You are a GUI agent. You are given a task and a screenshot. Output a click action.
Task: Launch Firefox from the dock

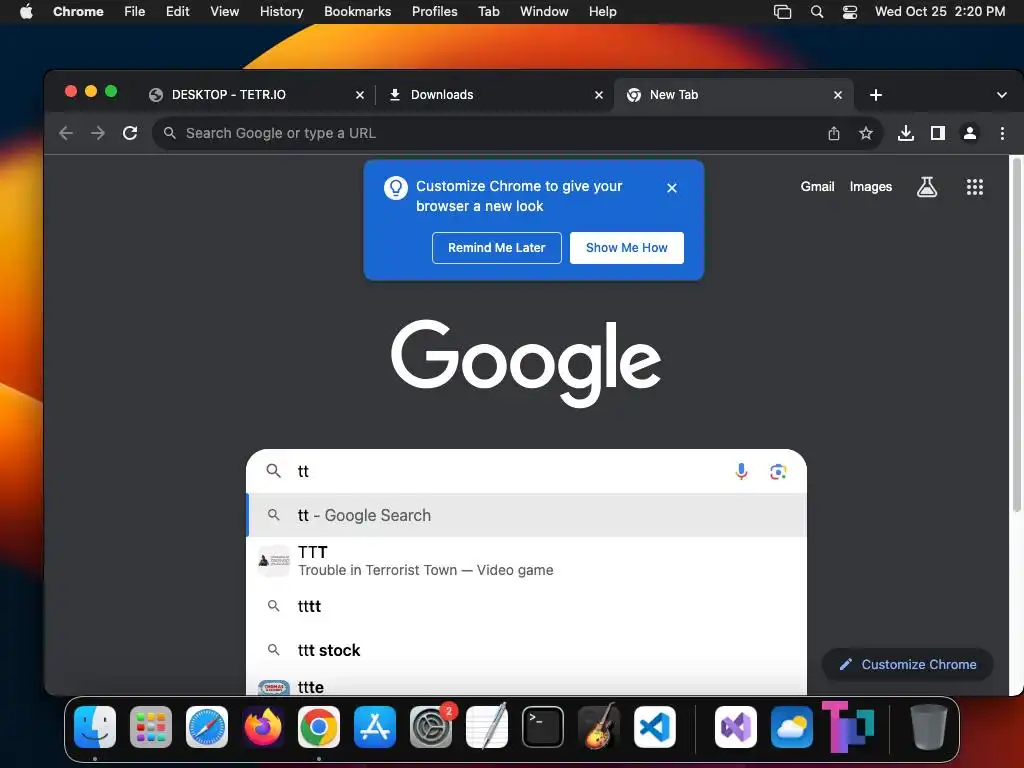tap(263, 727)
